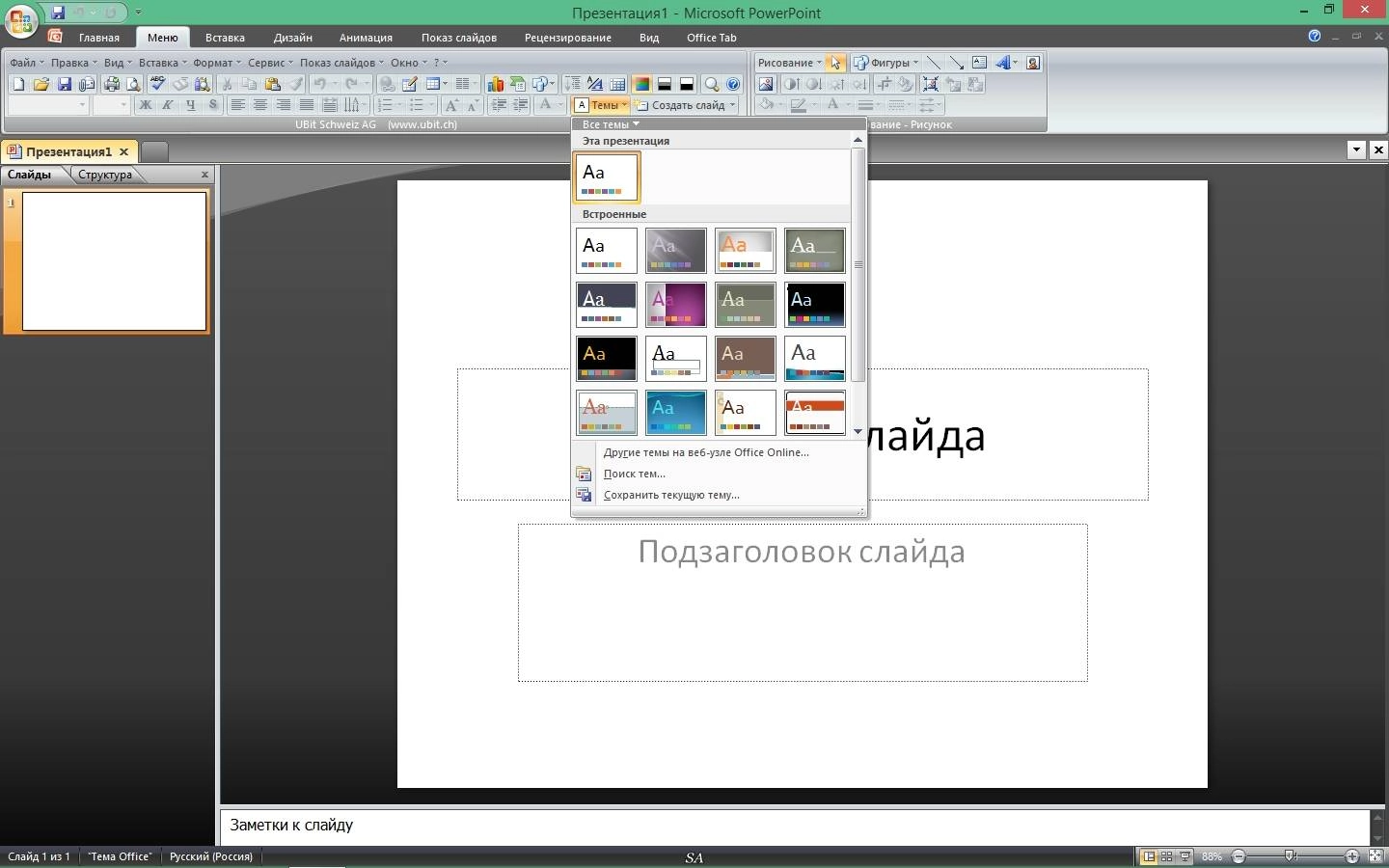The image size is (1389, 868).
Task: Open Print Preview magnifier icon
Action: point(133,84)
